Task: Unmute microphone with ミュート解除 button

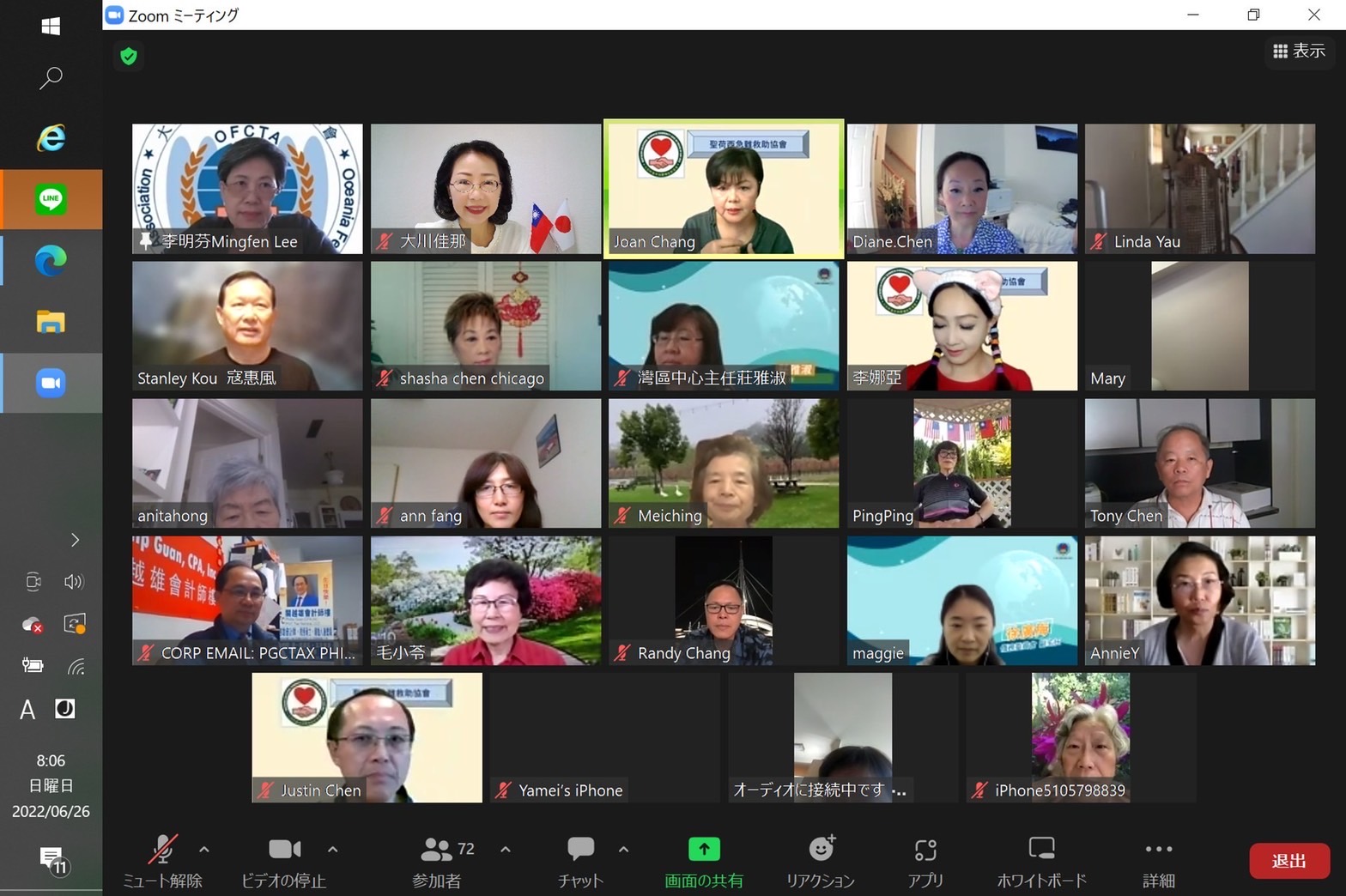Action: 161,861
